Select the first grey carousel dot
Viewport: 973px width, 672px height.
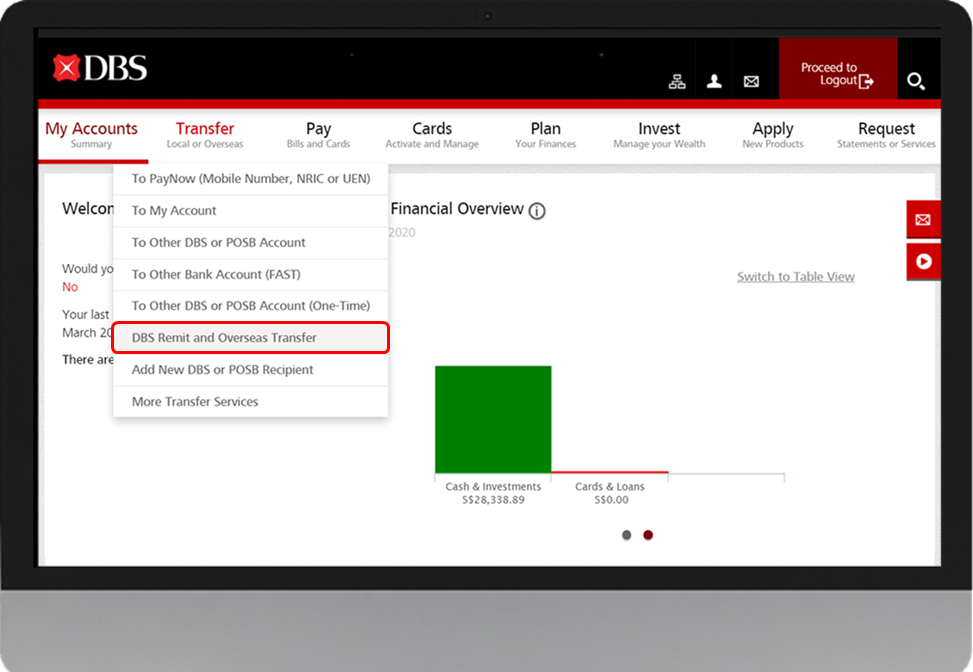(x=627, y=535)
